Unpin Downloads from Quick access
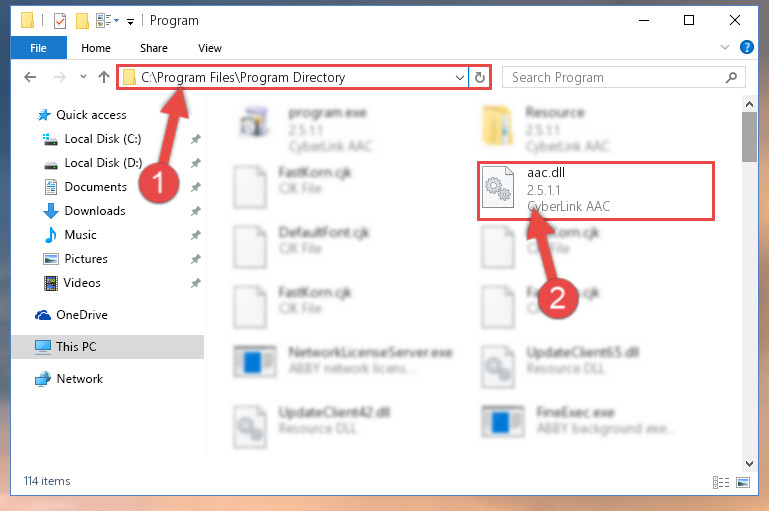Image resolution: width=769 pixels, height=511 pixels. click(195, 211)
